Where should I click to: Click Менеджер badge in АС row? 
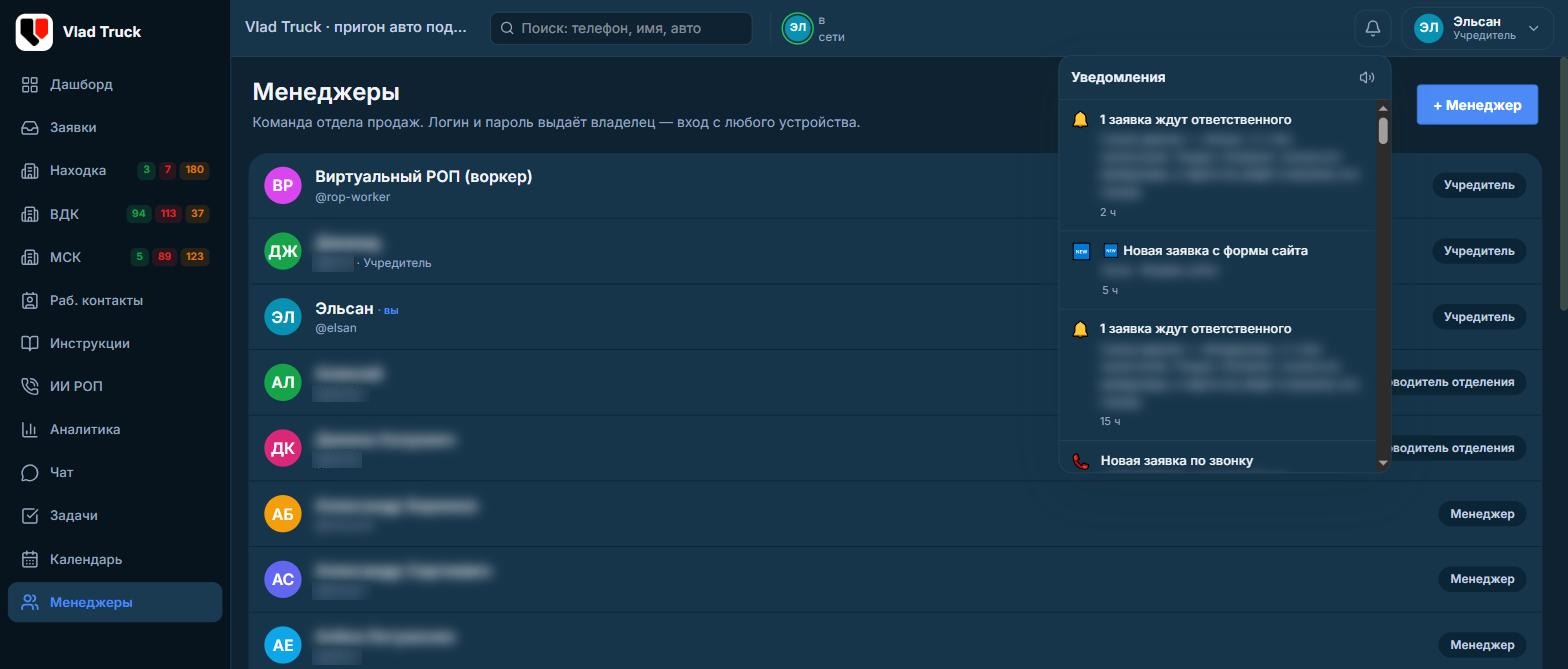click(x=1482, y=579)
